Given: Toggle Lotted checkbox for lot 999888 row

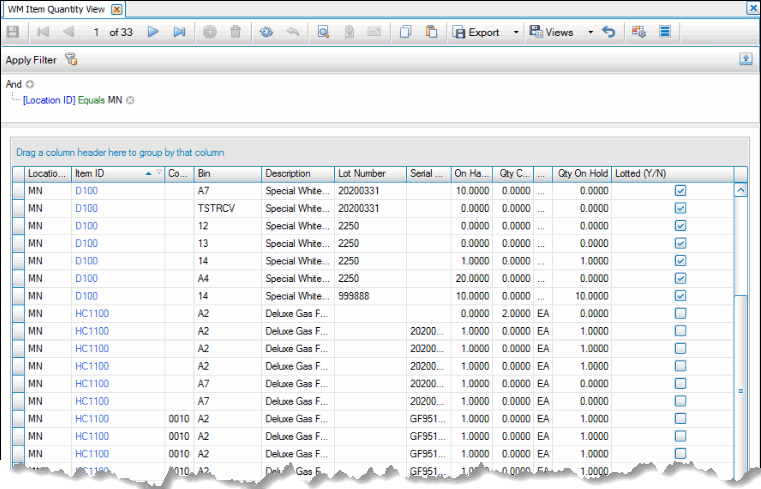Looking at the screenshot, I should click(x=680, y=296).
